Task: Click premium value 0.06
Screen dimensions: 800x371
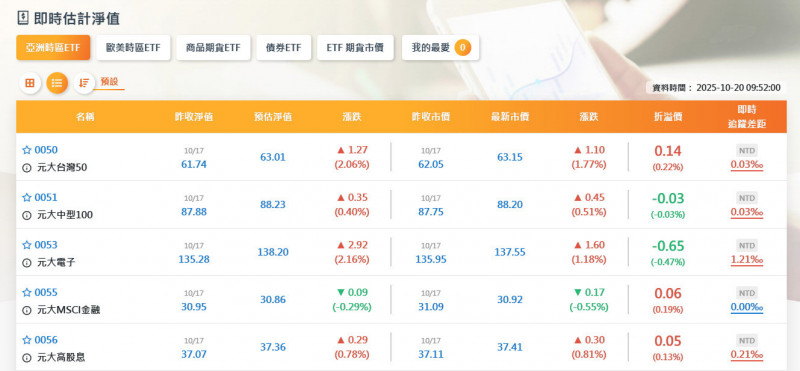Action: tap(668, 293)
